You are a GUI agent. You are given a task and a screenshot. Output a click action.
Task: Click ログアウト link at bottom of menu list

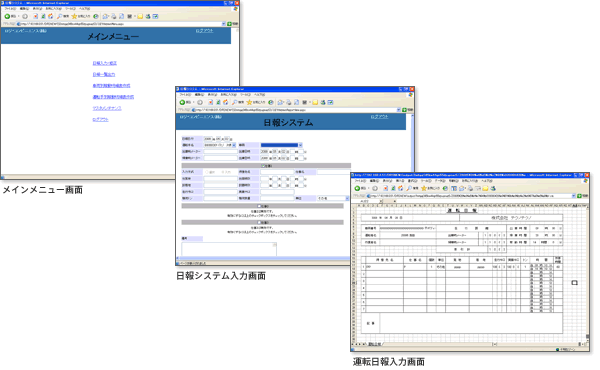(x=100, y=119)
